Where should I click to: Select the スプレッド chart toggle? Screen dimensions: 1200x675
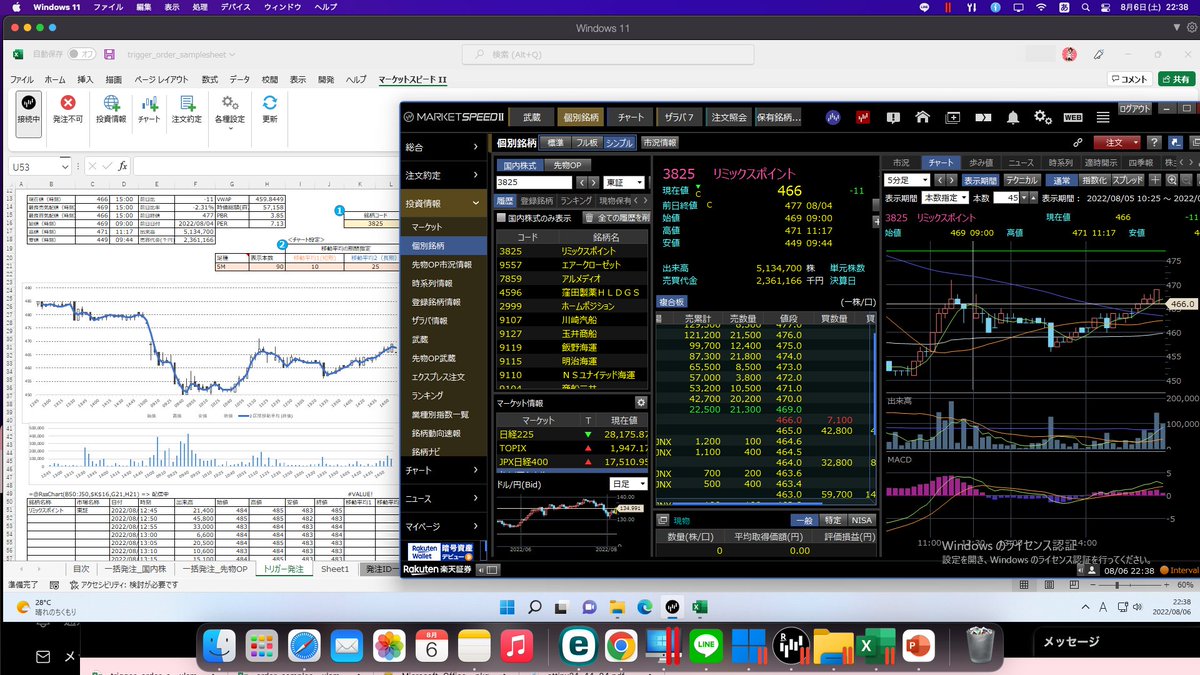(1128, 180)
